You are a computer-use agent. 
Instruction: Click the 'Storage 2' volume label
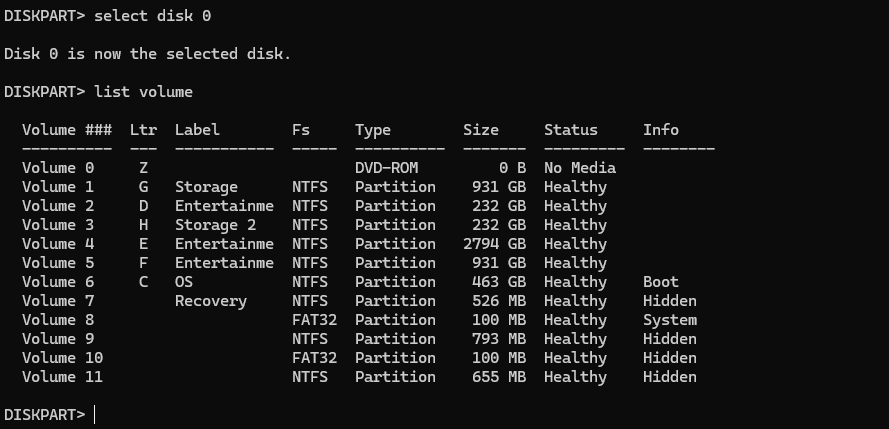tap(215, 225)
